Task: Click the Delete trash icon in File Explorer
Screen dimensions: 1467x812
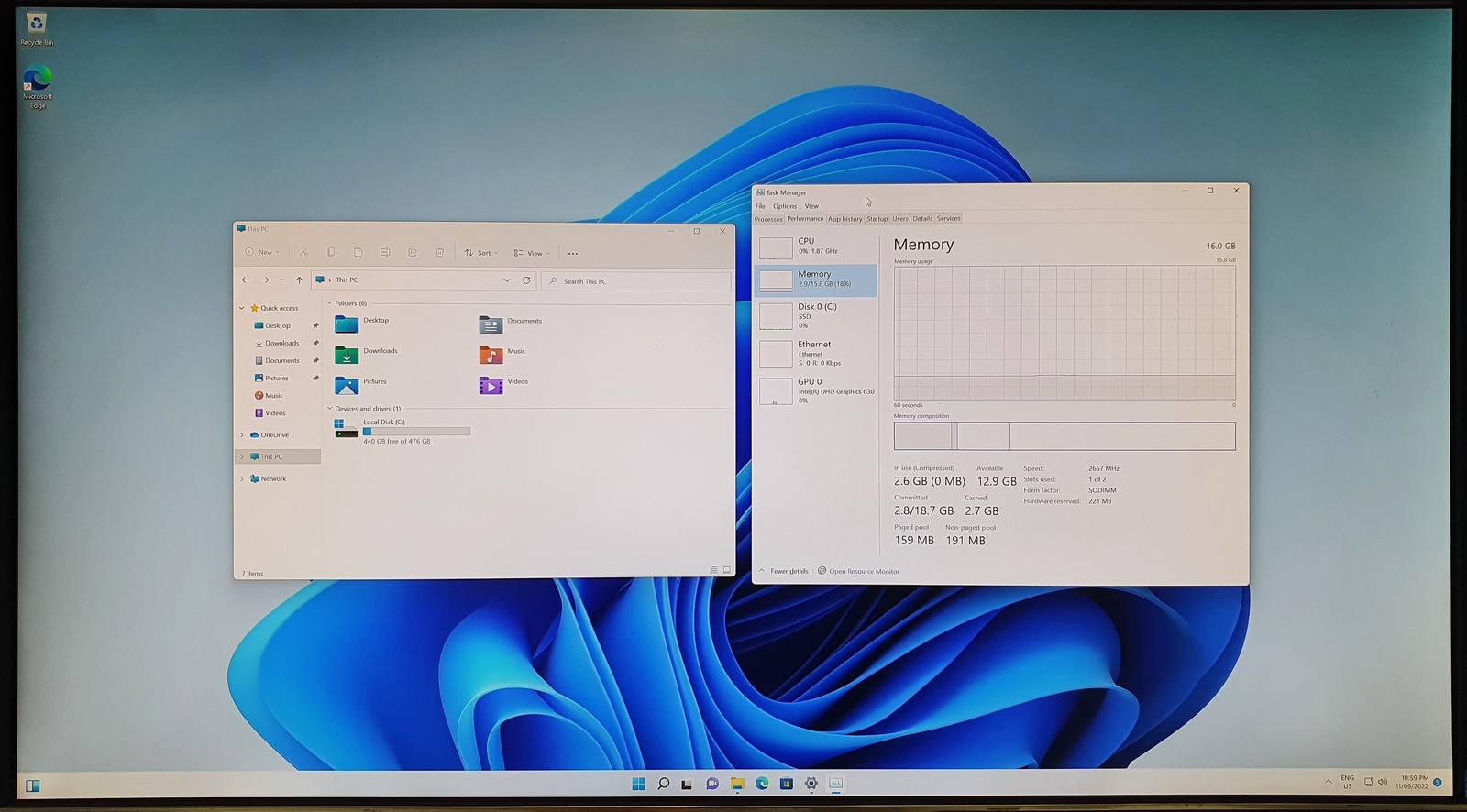Action: (x=439, y=253)
